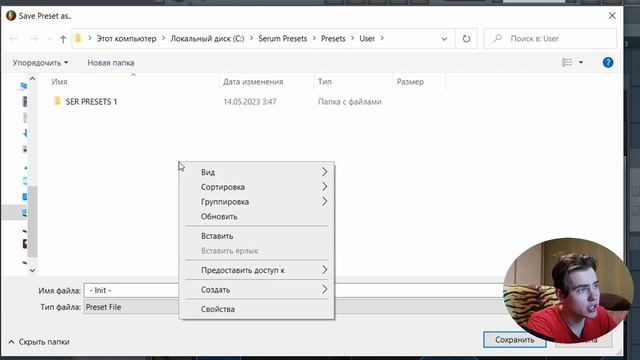Close the Save Preset as dialog
This screenshot has height=360, width=640.
pyautogui.click(x=612, y=16)
